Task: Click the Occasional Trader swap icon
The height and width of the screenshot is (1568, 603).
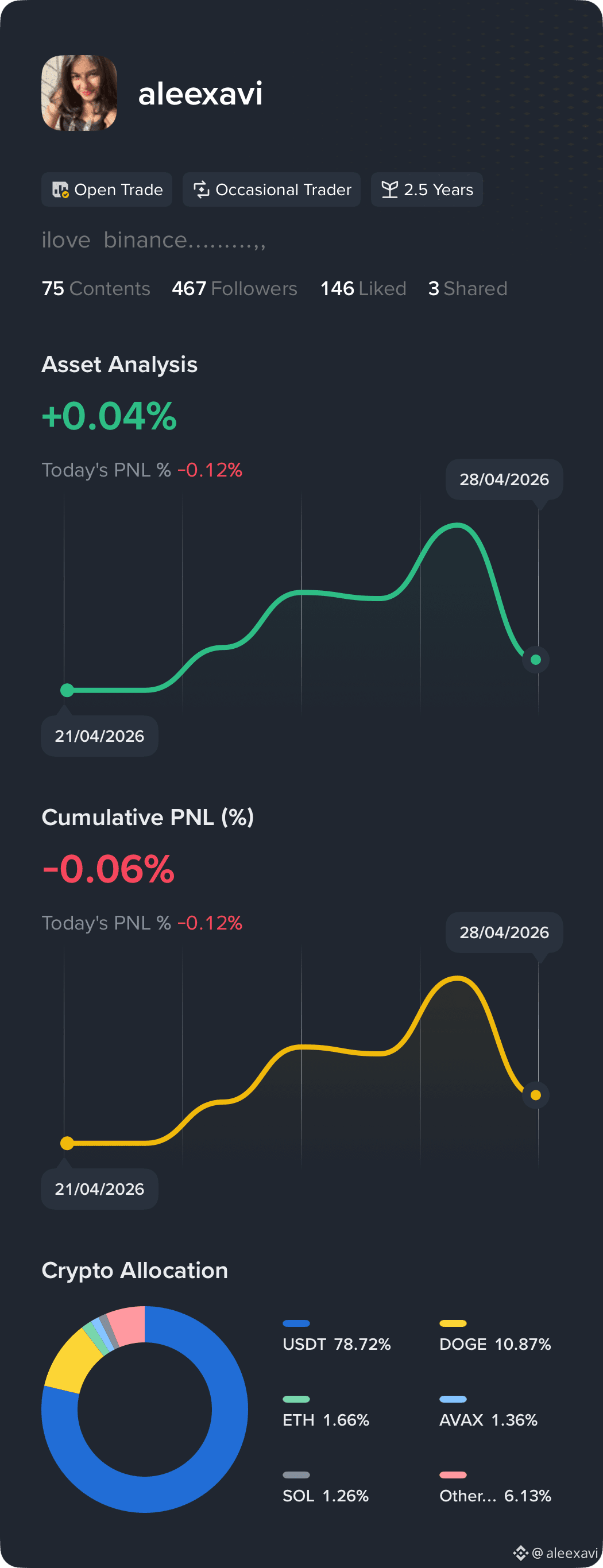Action: pyautogui.click(x=201, y=190)
